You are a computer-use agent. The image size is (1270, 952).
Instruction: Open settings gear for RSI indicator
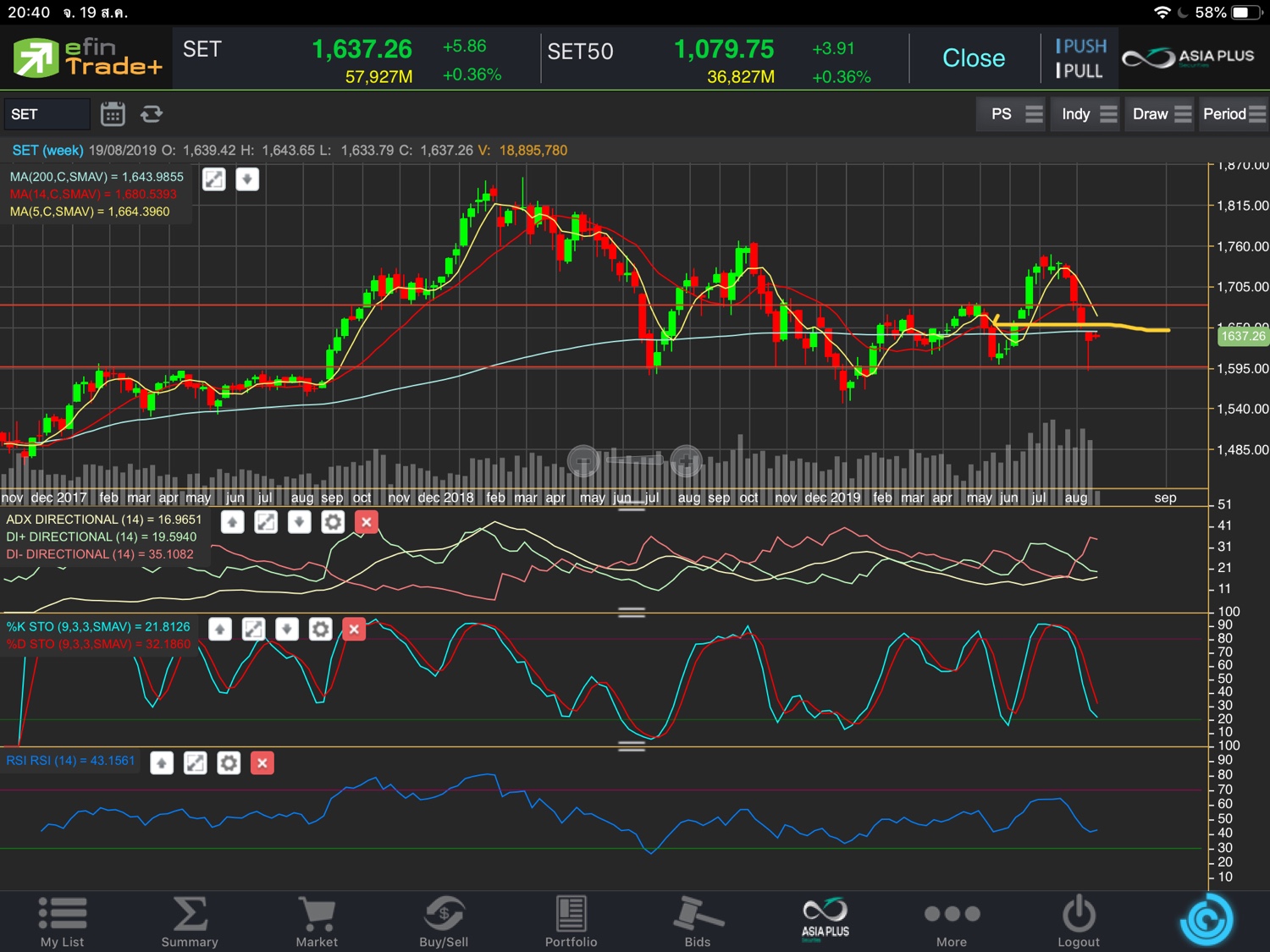click(229, 763)
